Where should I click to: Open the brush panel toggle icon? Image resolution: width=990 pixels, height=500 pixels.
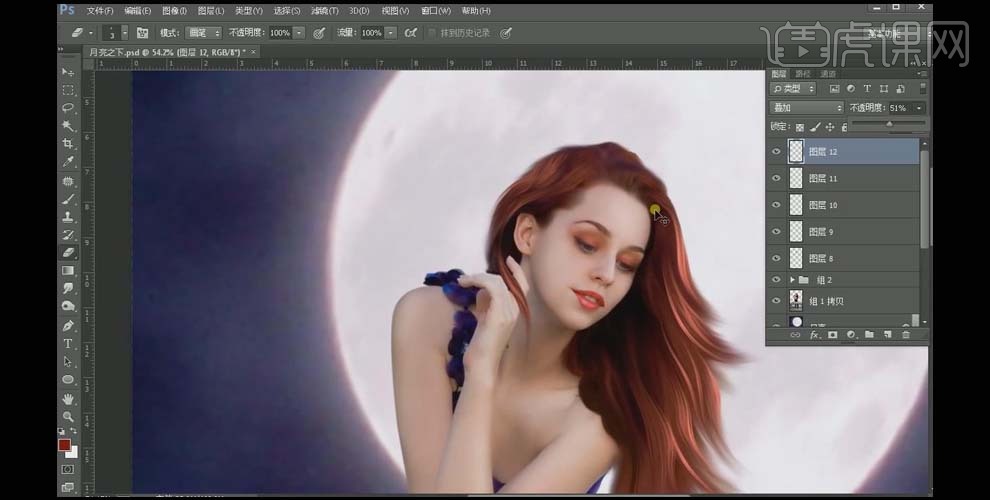tap(142, 33)
